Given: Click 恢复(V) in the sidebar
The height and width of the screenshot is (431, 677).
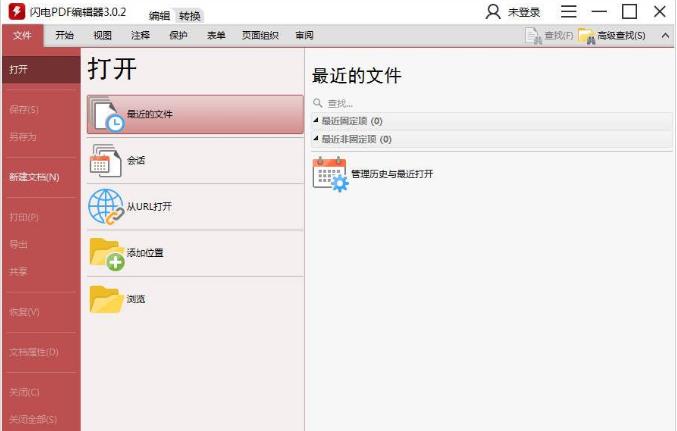Looking at the screenshot, I should point(25,312).
